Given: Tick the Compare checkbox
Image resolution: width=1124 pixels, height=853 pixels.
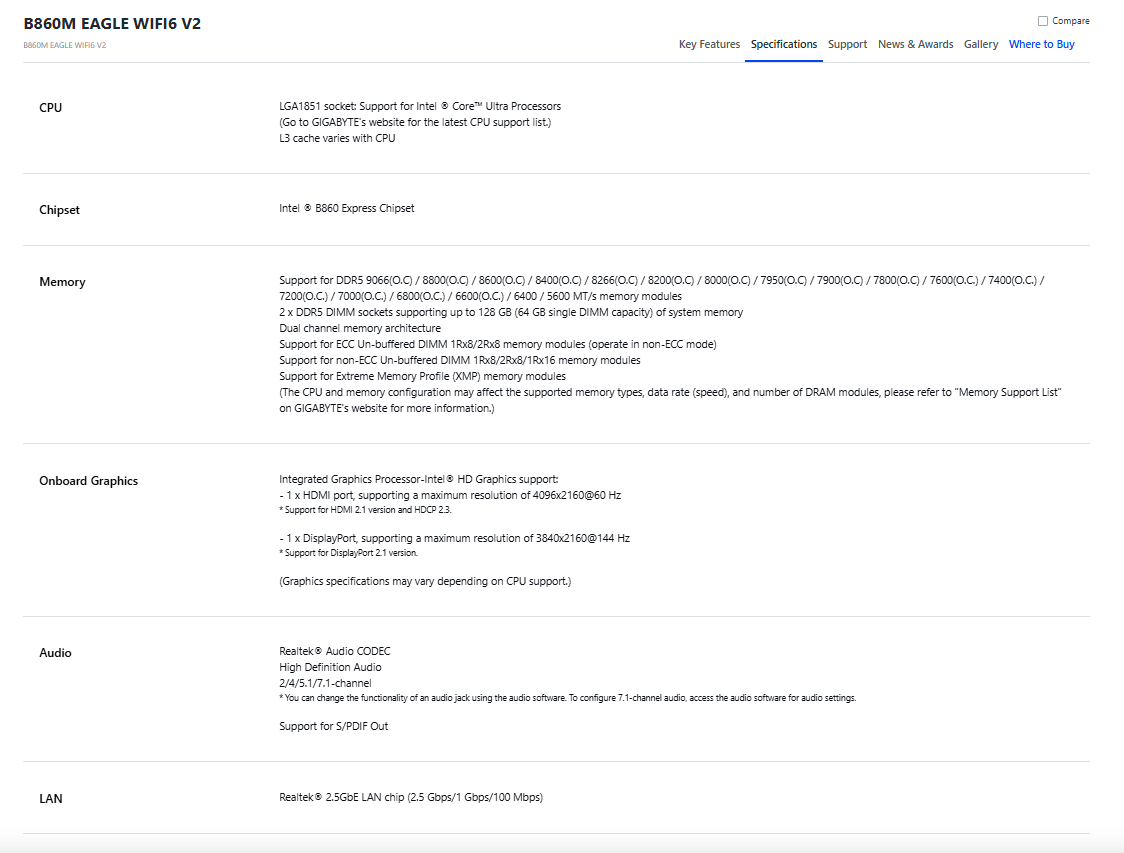Looking at the screenshot, I should tap(1043, 21).
